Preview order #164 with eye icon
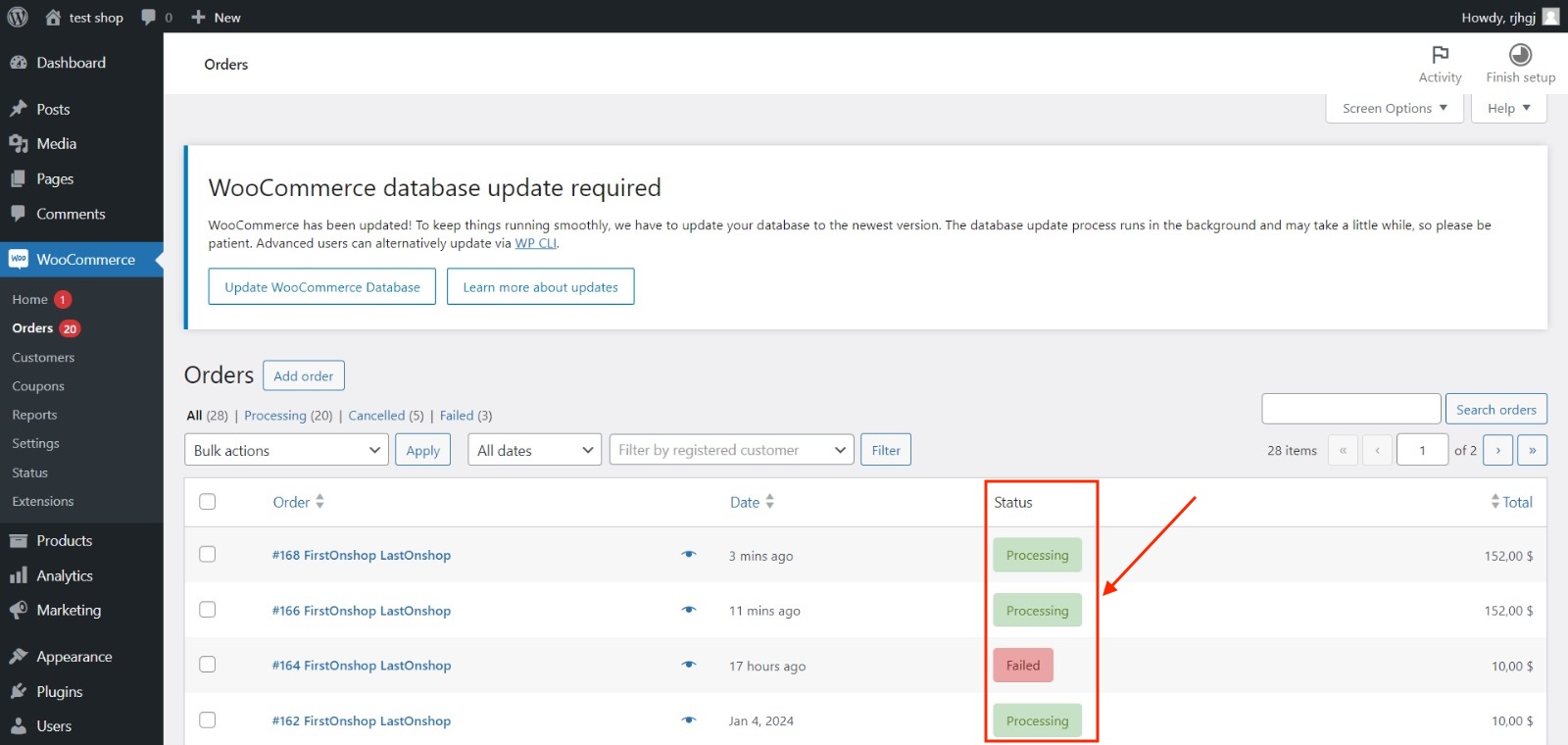 (x=689, y=665)
